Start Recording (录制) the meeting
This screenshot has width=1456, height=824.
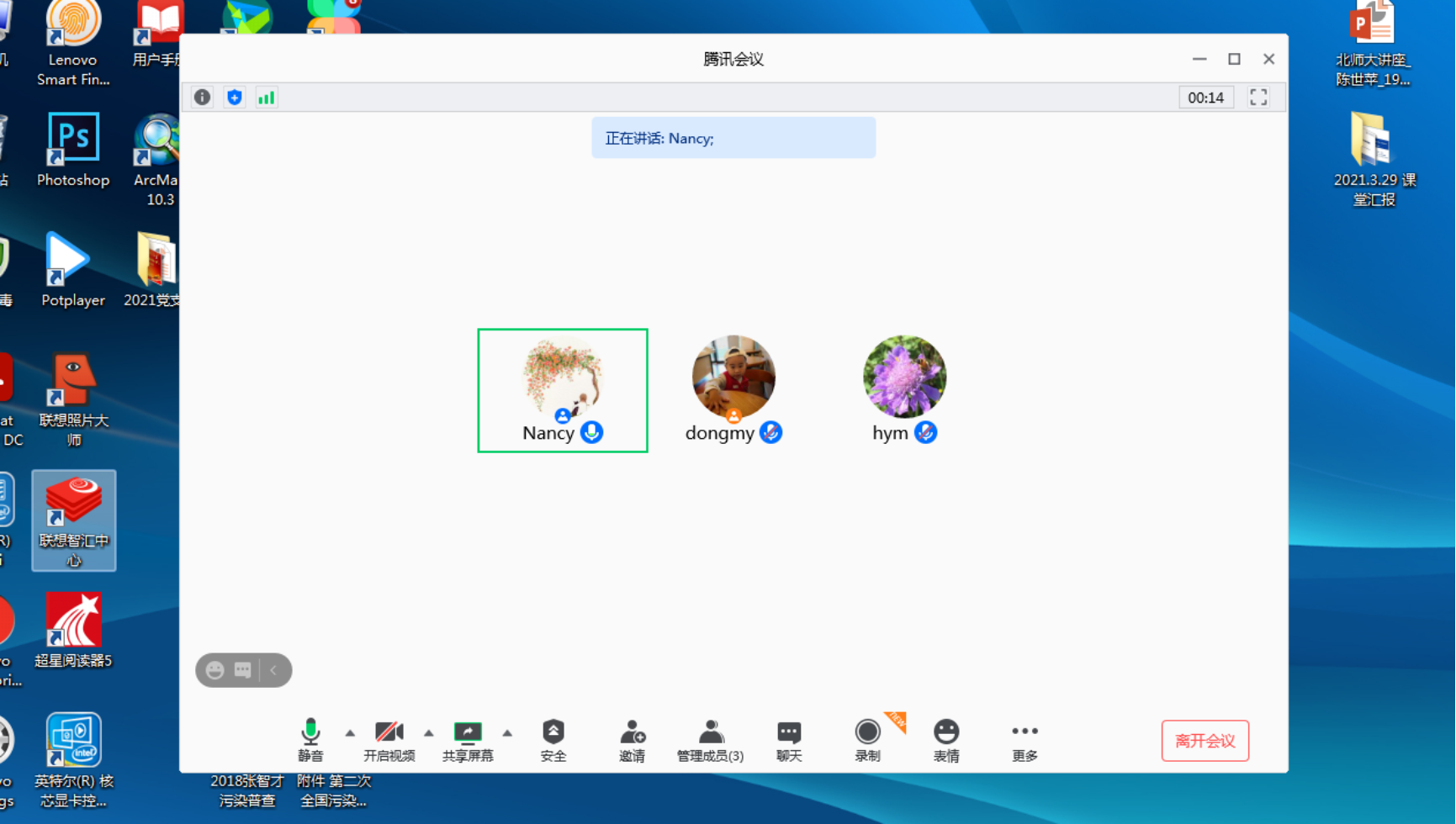tap(867, 740)
